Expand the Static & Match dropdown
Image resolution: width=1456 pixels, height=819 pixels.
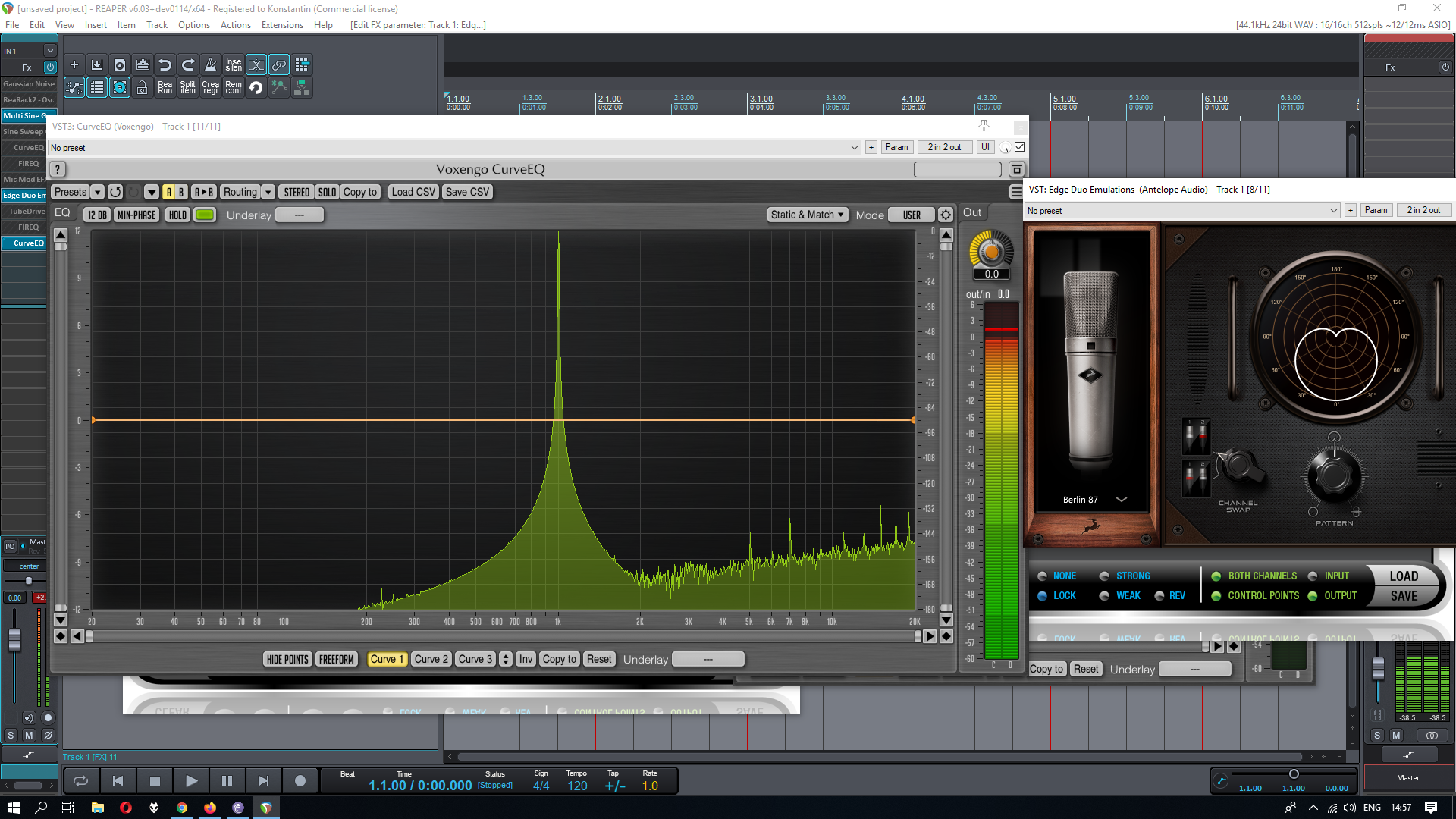807,215
